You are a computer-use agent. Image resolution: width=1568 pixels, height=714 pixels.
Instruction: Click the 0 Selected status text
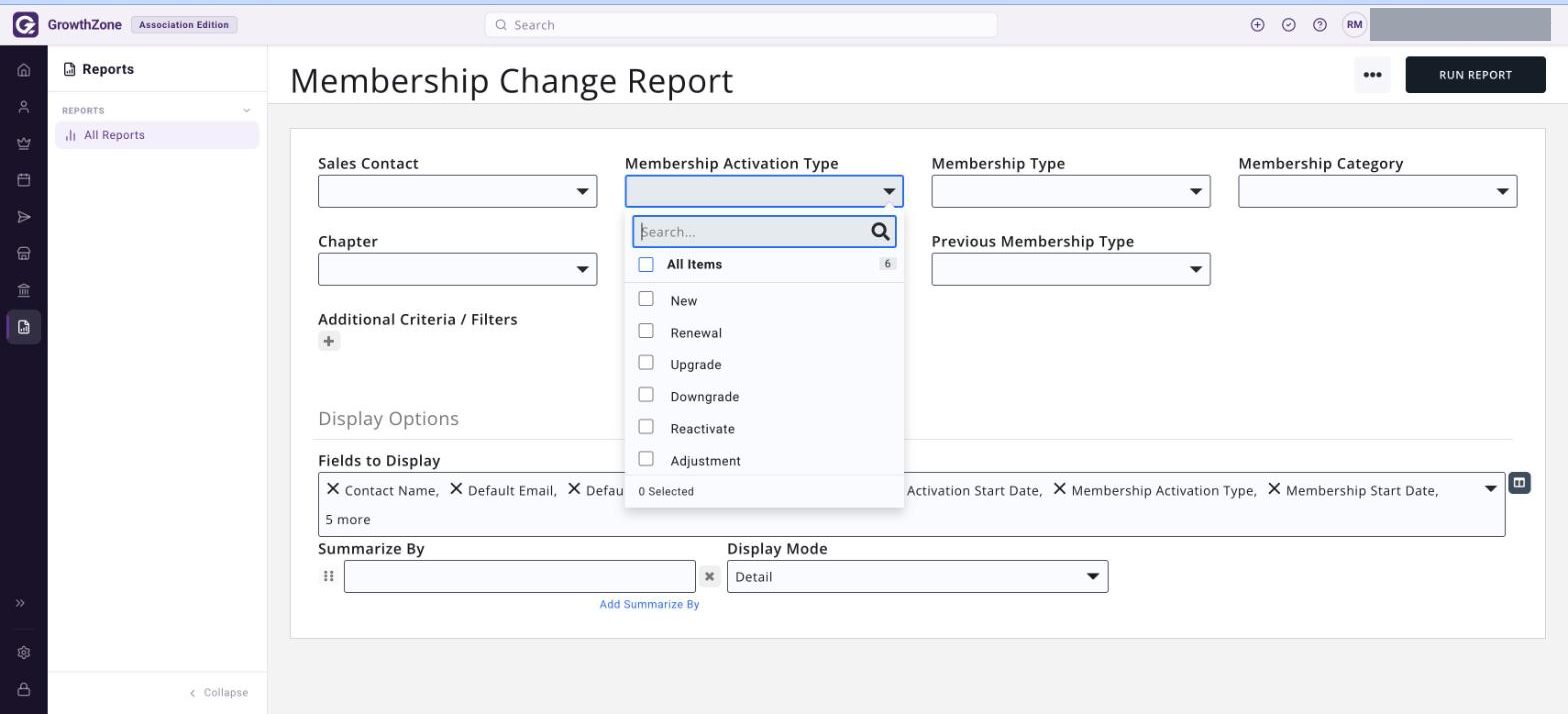tap(666, 491)
